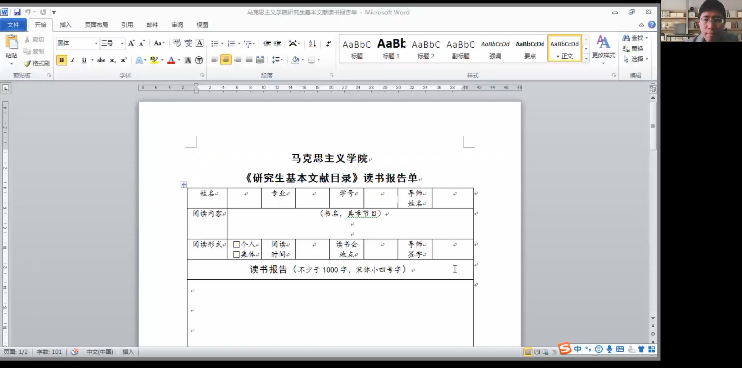The width and height of the screenshot is (742, 368).
Task: Check the 个人 checkbox in table
Action: pos(237,245)
